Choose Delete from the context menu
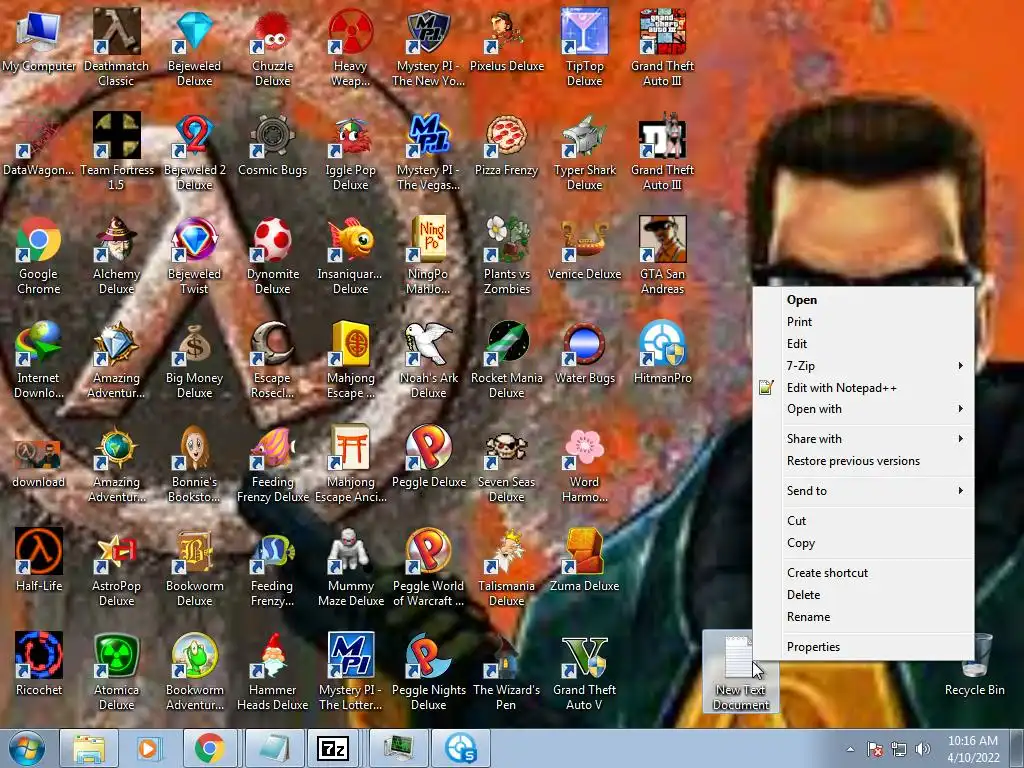The image size is (1024, 768). click(863, 595)
